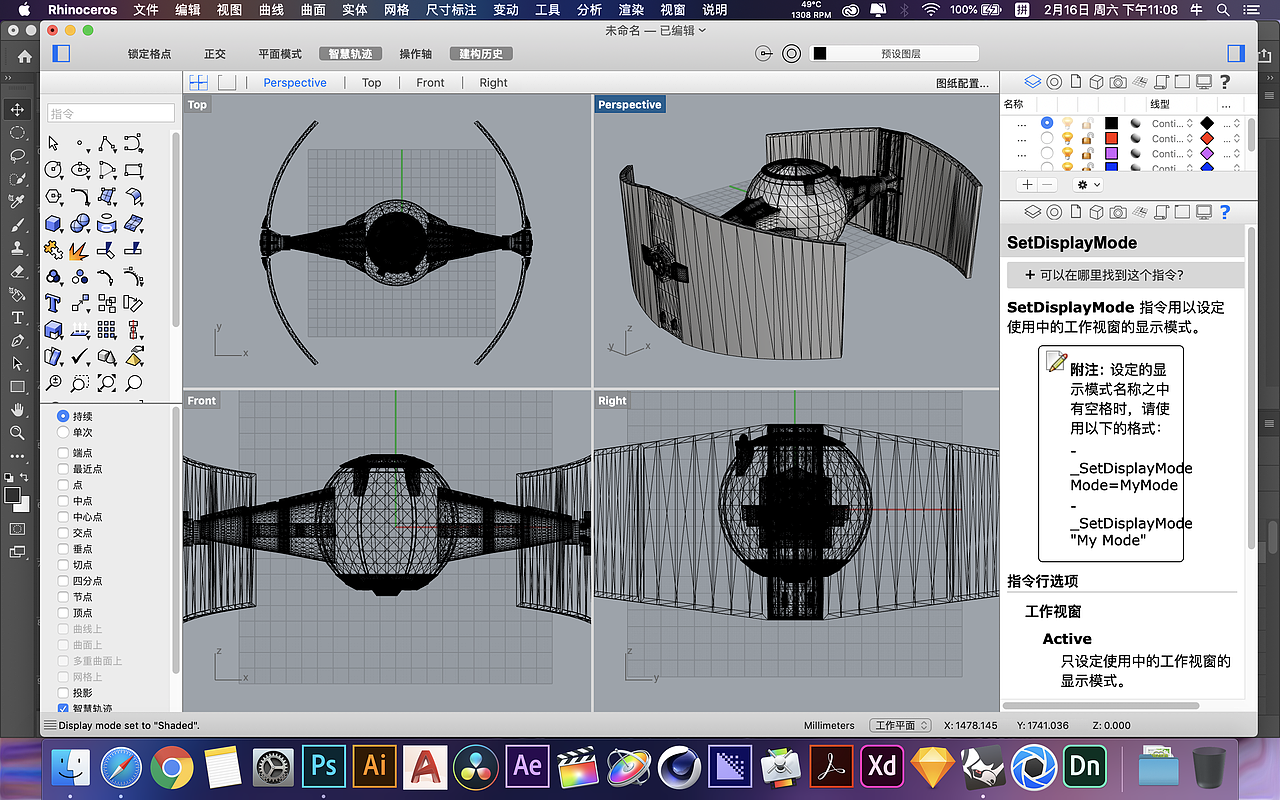Change linetype of the black layer

[1172, 123]
